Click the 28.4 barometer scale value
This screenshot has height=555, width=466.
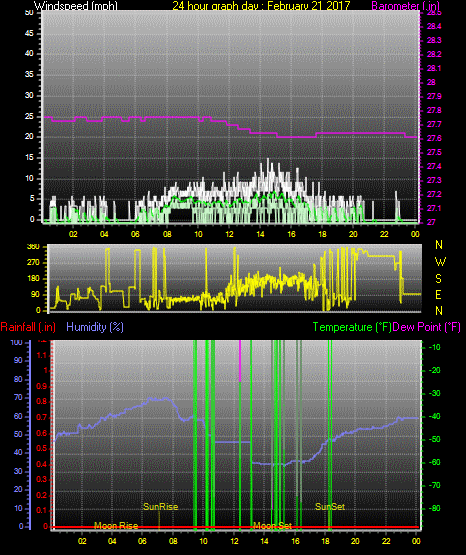pos(434,27)
